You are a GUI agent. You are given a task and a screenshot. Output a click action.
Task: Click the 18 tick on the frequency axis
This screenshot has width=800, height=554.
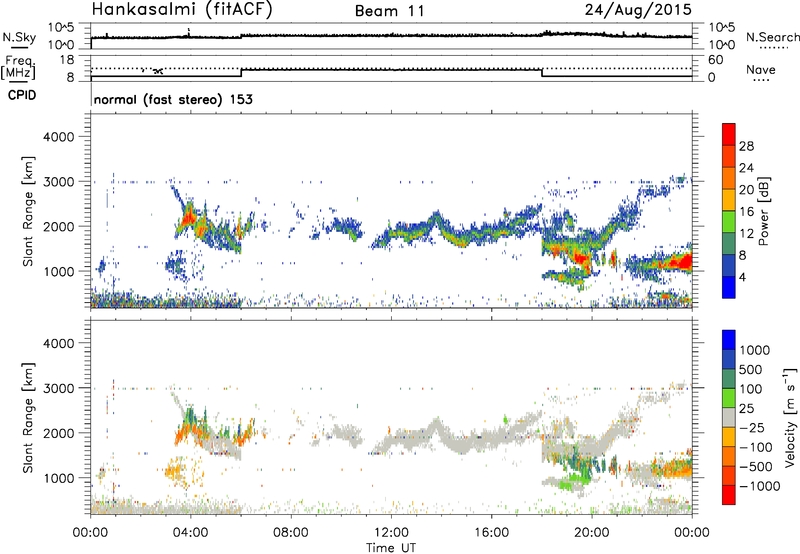pyautogui.click(x=67, y=60)
